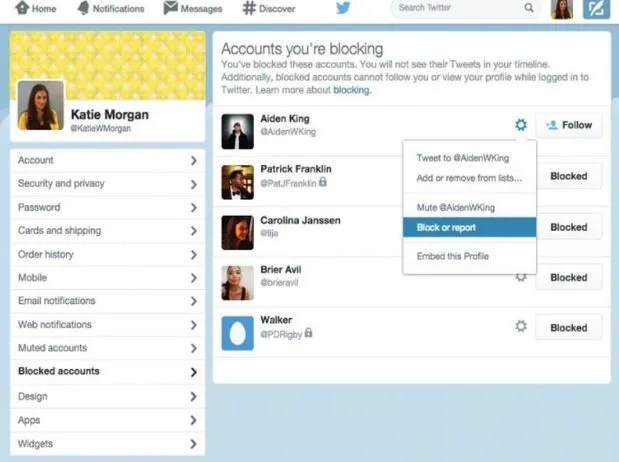Toggle Blocked button for Carolina Janssen
Screen dimensions: 619x462
568,227
